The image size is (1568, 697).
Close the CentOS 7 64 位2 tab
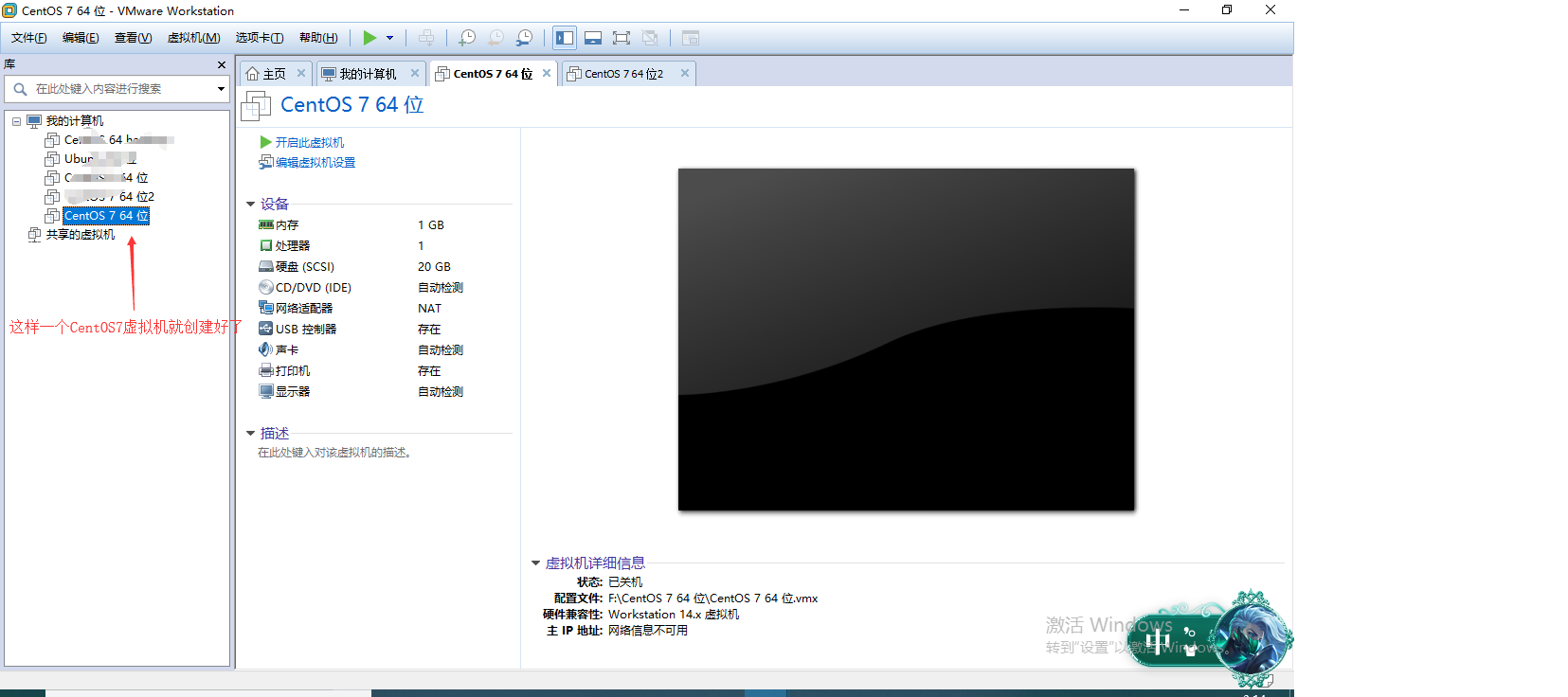coord(685,73)
